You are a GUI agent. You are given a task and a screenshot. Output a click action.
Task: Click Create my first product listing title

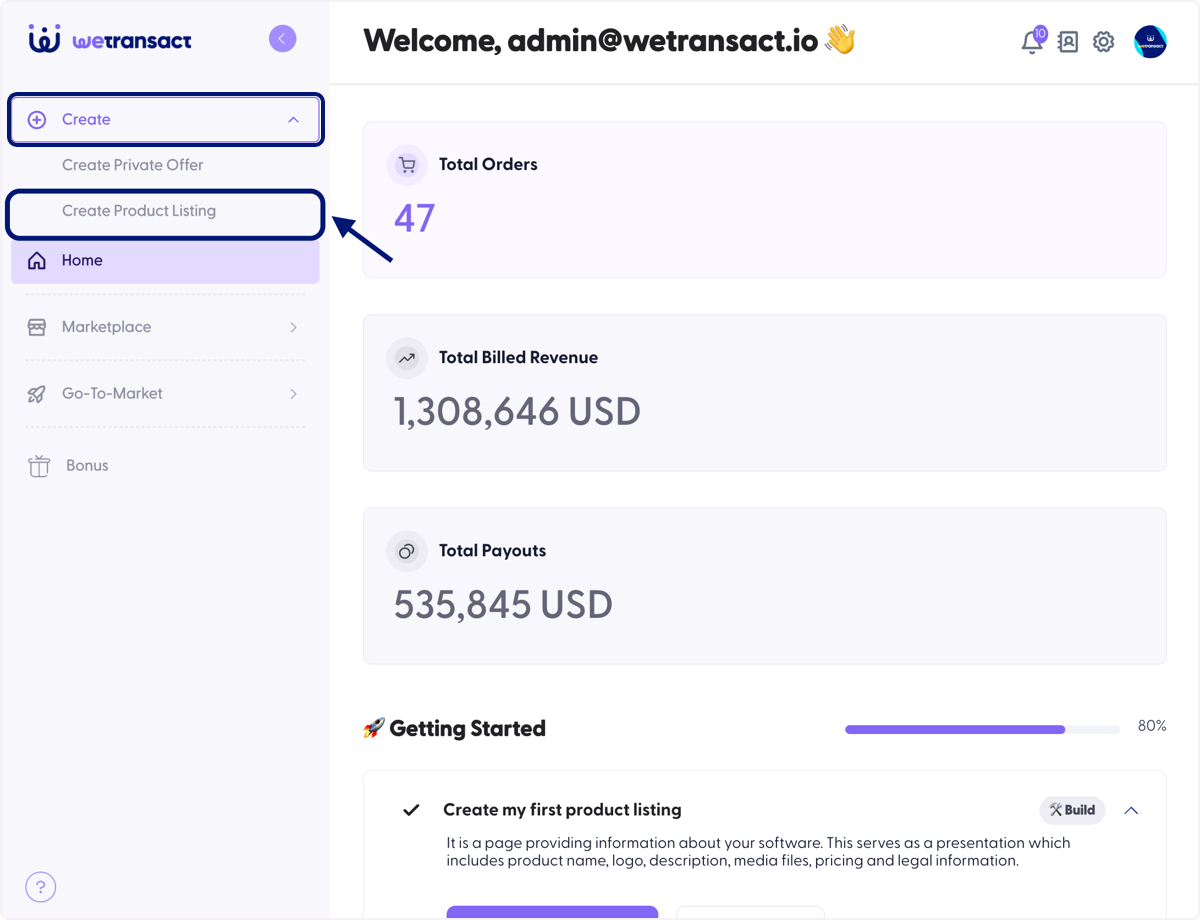tap(562, 810)
